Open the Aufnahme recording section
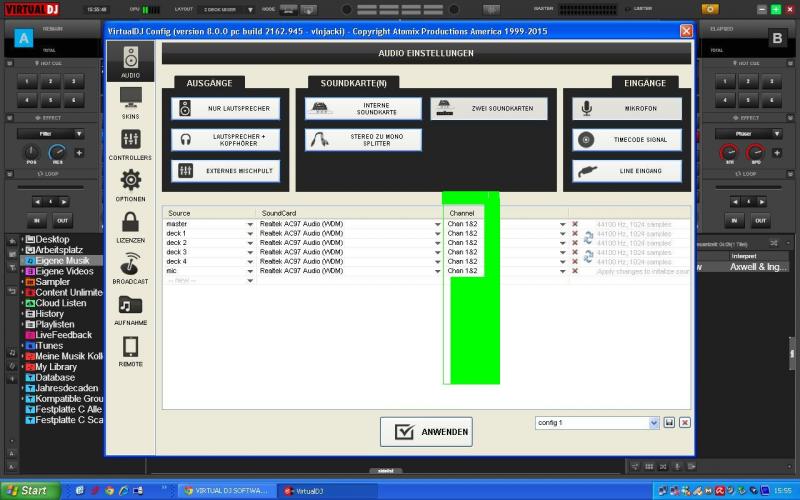800x500 pixels. [131, 310]
